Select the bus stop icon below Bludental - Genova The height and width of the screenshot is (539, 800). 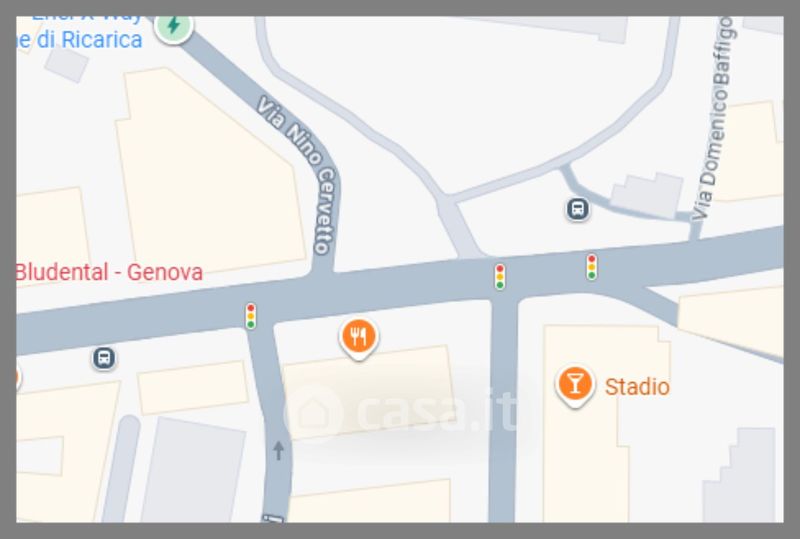104,358
